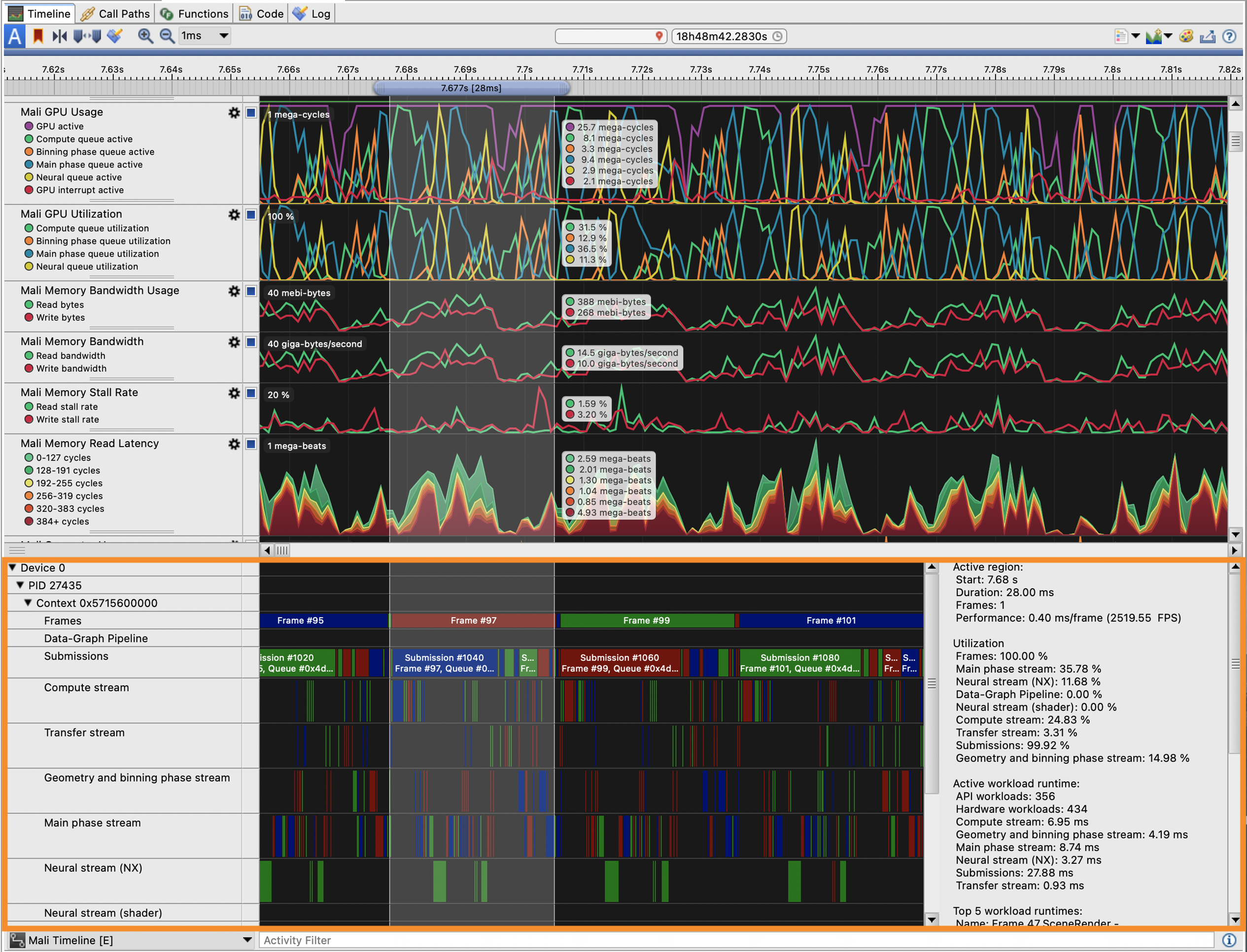Image resolution: width=1247 pixels, height=952 pixels.
Task: Click the info icon next to Activity Filter
Action: [x=1228, y=940]
